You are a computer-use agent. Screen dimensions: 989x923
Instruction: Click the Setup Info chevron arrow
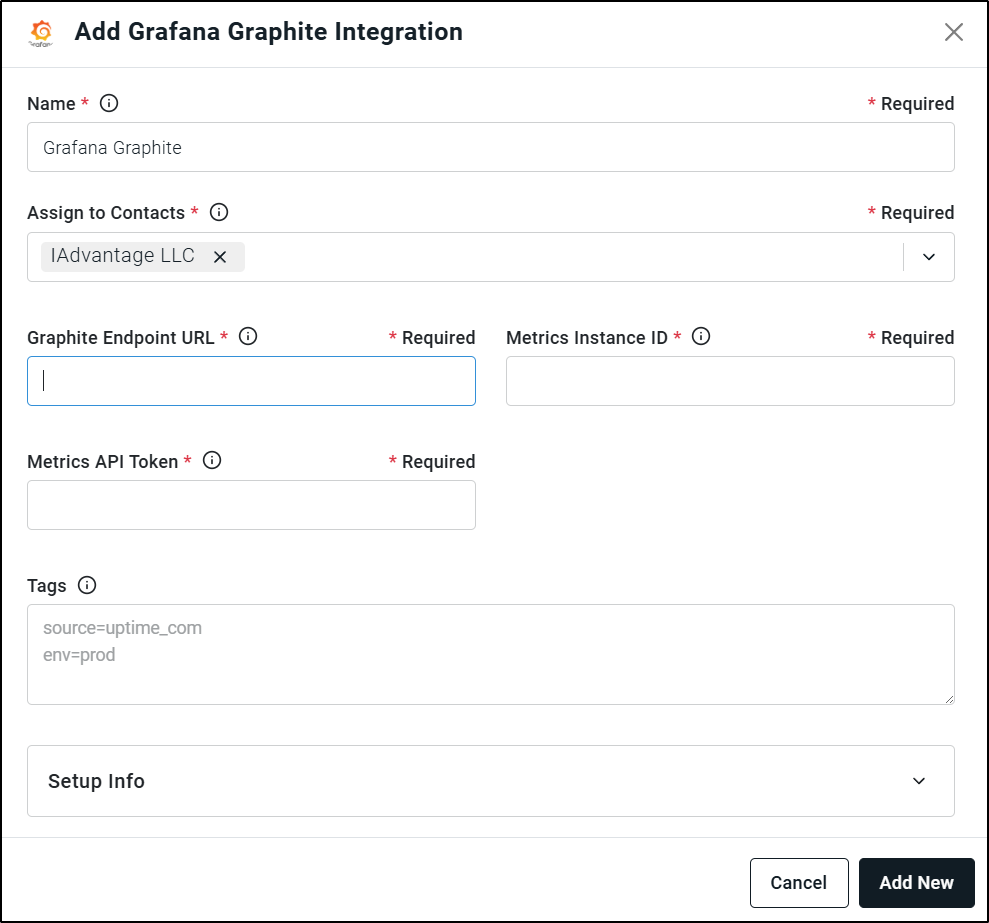click(919, 781)
